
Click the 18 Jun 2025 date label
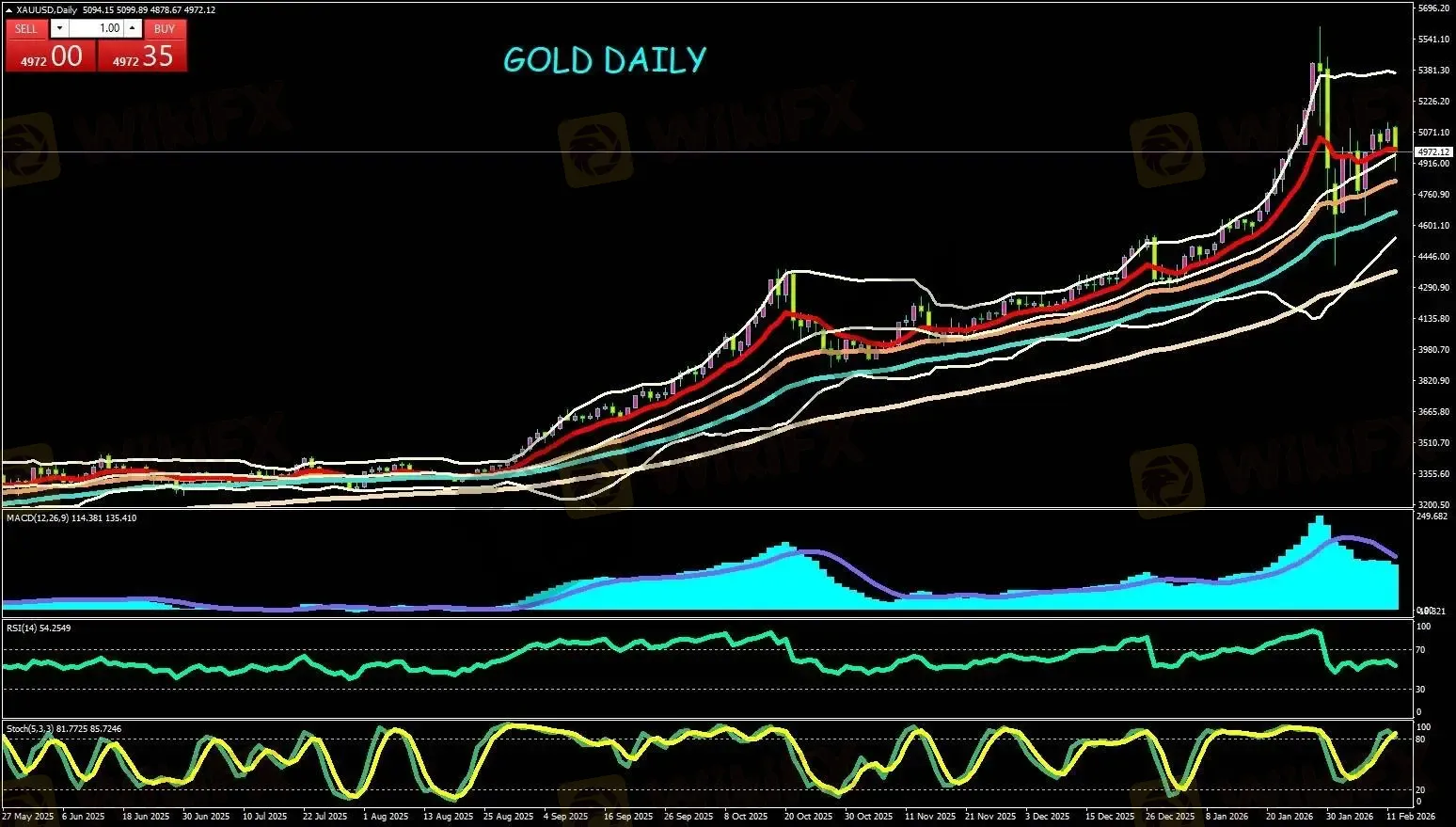146,817
